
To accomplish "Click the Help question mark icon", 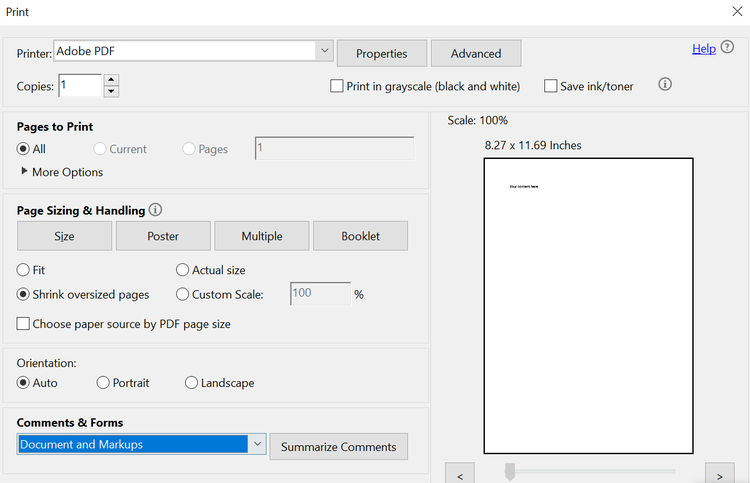I will click(x=727, y=48).
